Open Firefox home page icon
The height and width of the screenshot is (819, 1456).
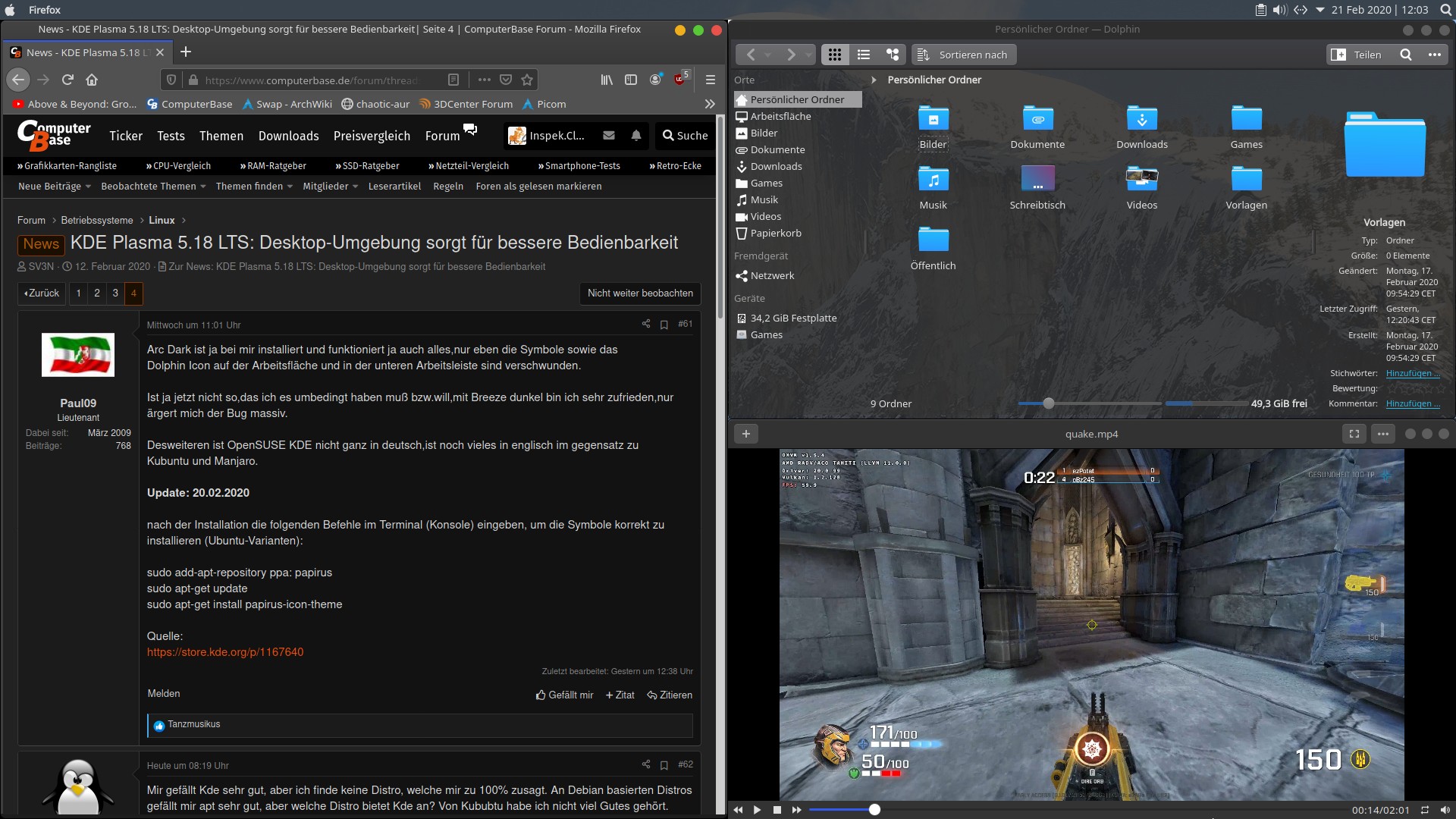[92, 80]
